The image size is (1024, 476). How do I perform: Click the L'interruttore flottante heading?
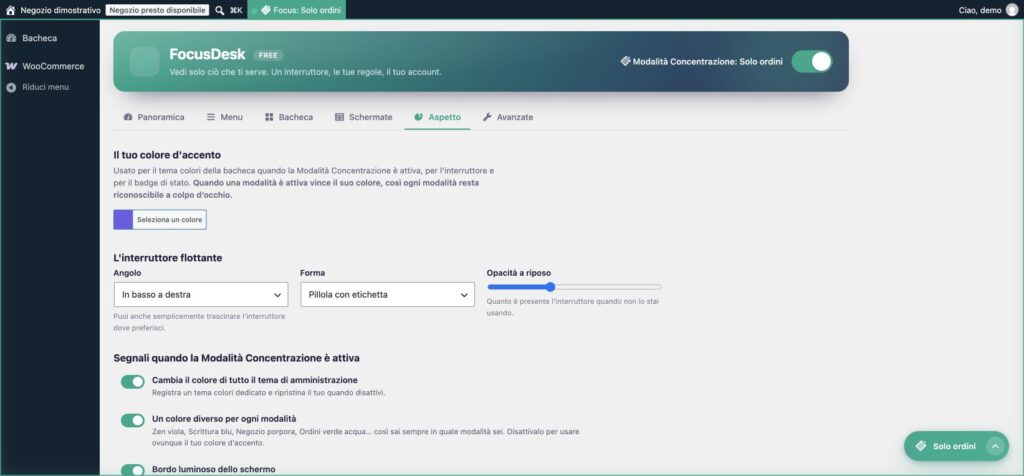point(168,258)
